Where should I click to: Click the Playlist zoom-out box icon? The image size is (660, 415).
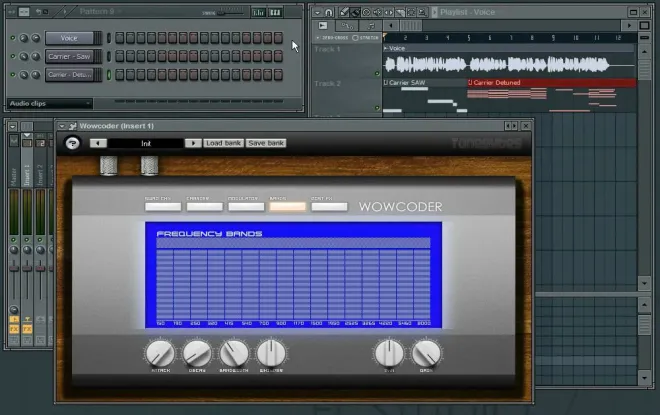click(644, 26)
